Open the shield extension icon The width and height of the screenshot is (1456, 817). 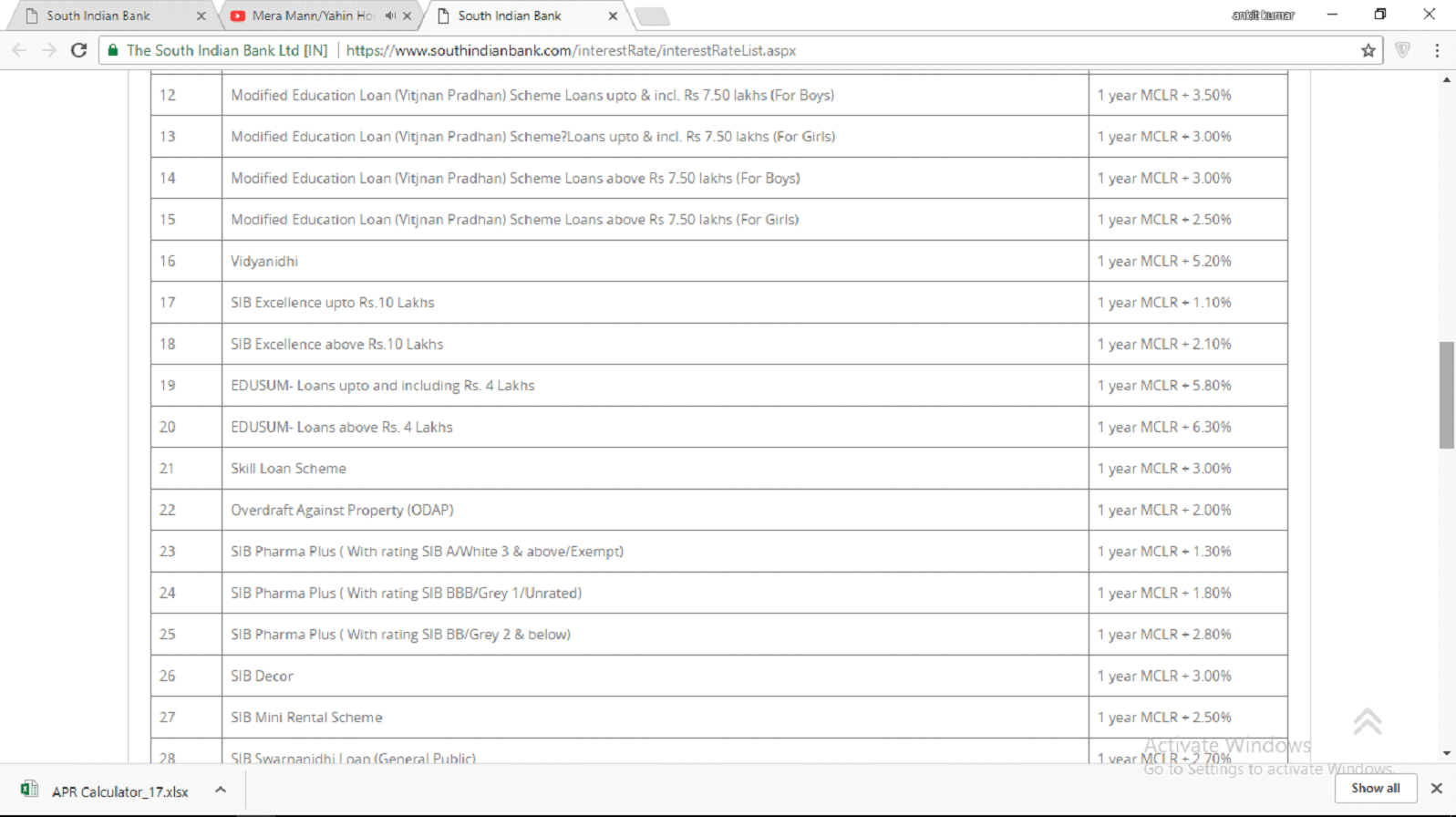(x=1402, y=50)
